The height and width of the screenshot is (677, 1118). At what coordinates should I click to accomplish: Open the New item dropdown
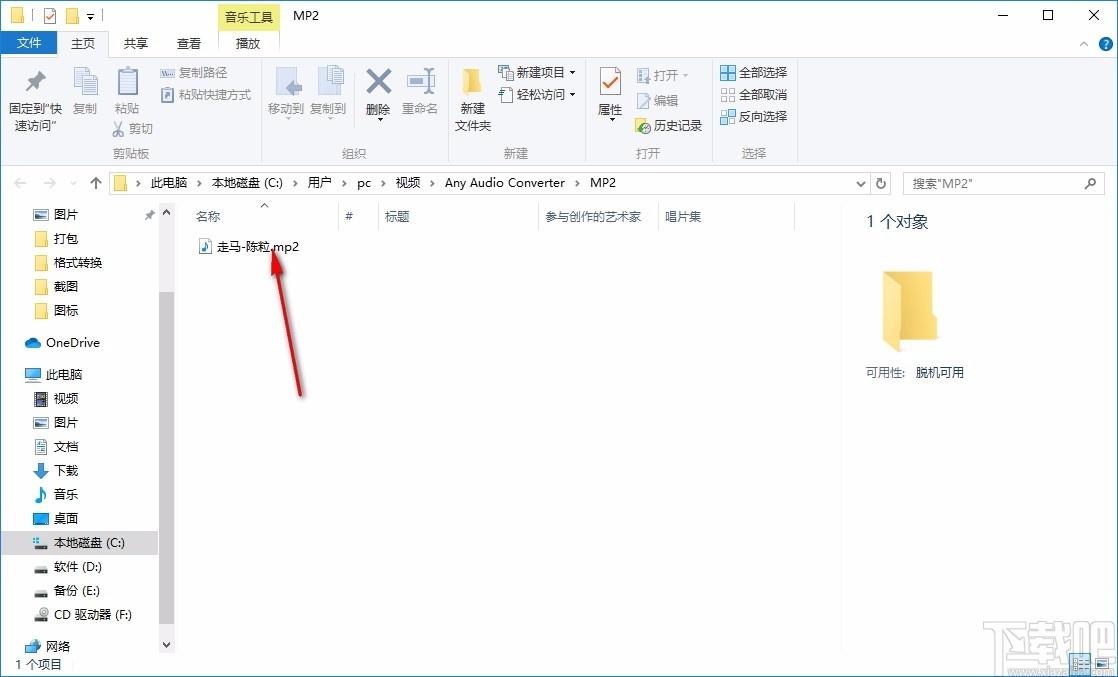coord(537,73)
